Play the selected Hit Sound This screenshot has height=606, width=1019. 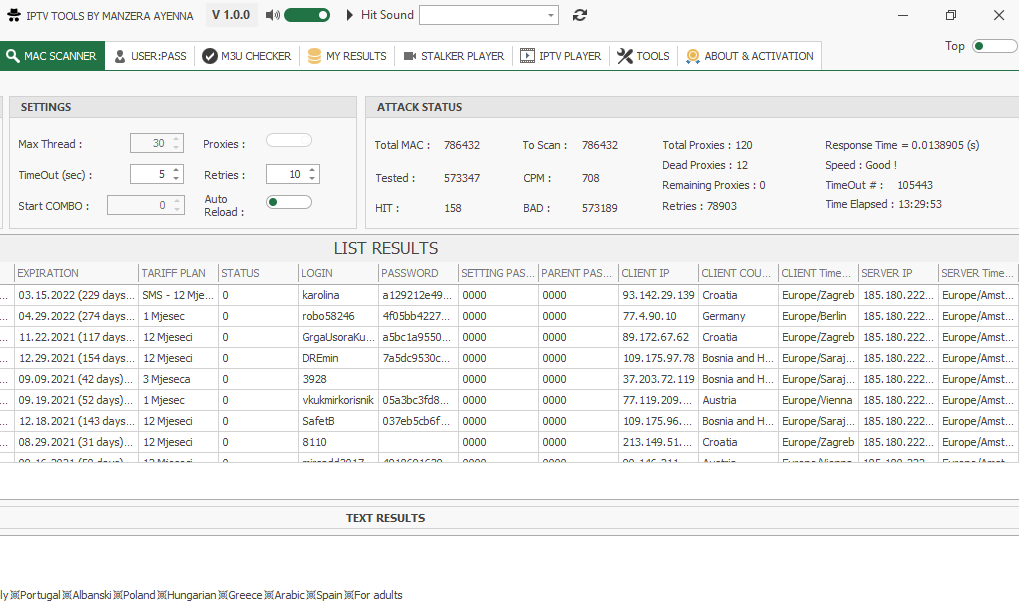pos(350,15)
